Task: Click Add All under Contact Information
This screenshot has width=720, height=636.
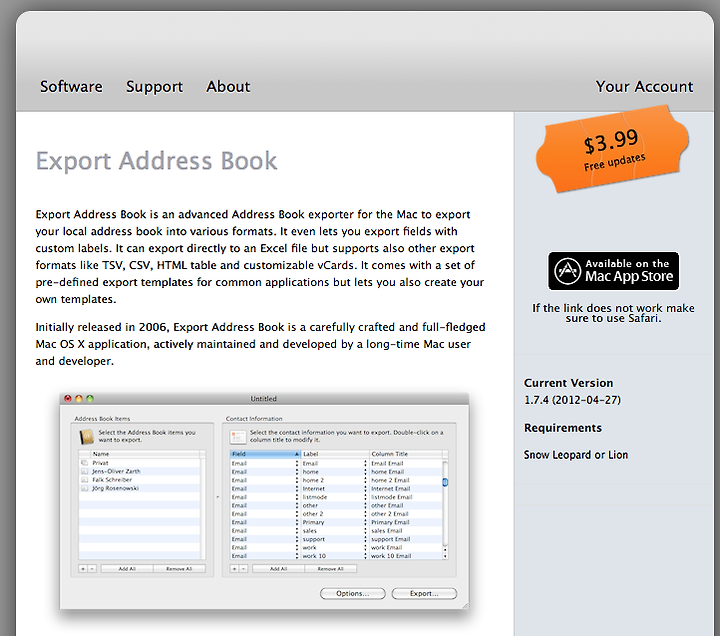Action: 278,568
